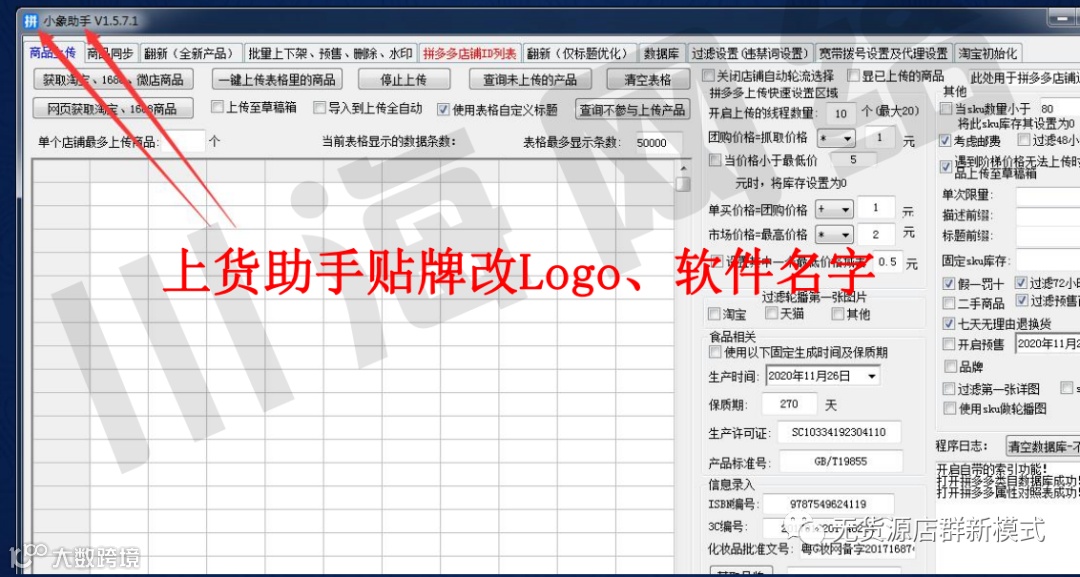The height and width of the screenshot is (577, 1080).
Task: Click minimum price field showing 5
Action: click(x=853, y=160)
